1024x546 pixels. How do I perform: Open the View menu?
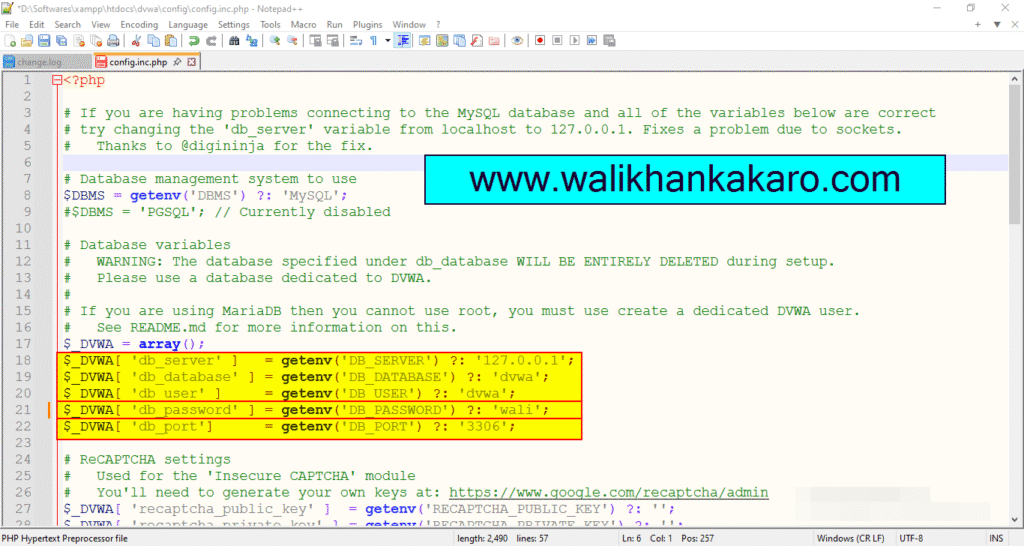point(101,24)
